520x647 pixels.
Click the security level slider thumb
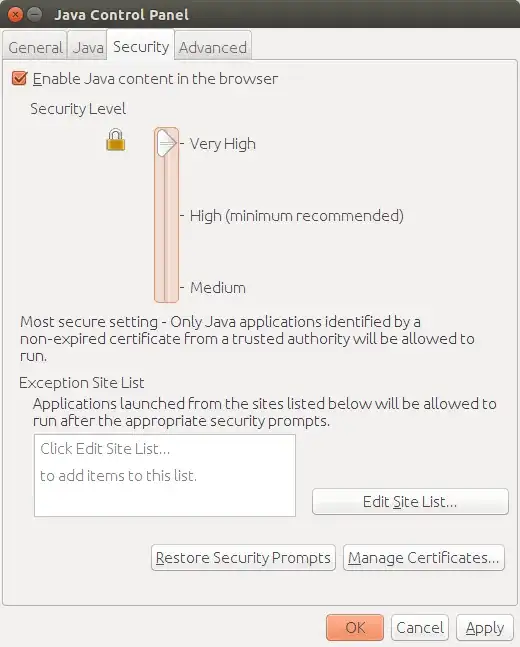[x=167, y=143]
